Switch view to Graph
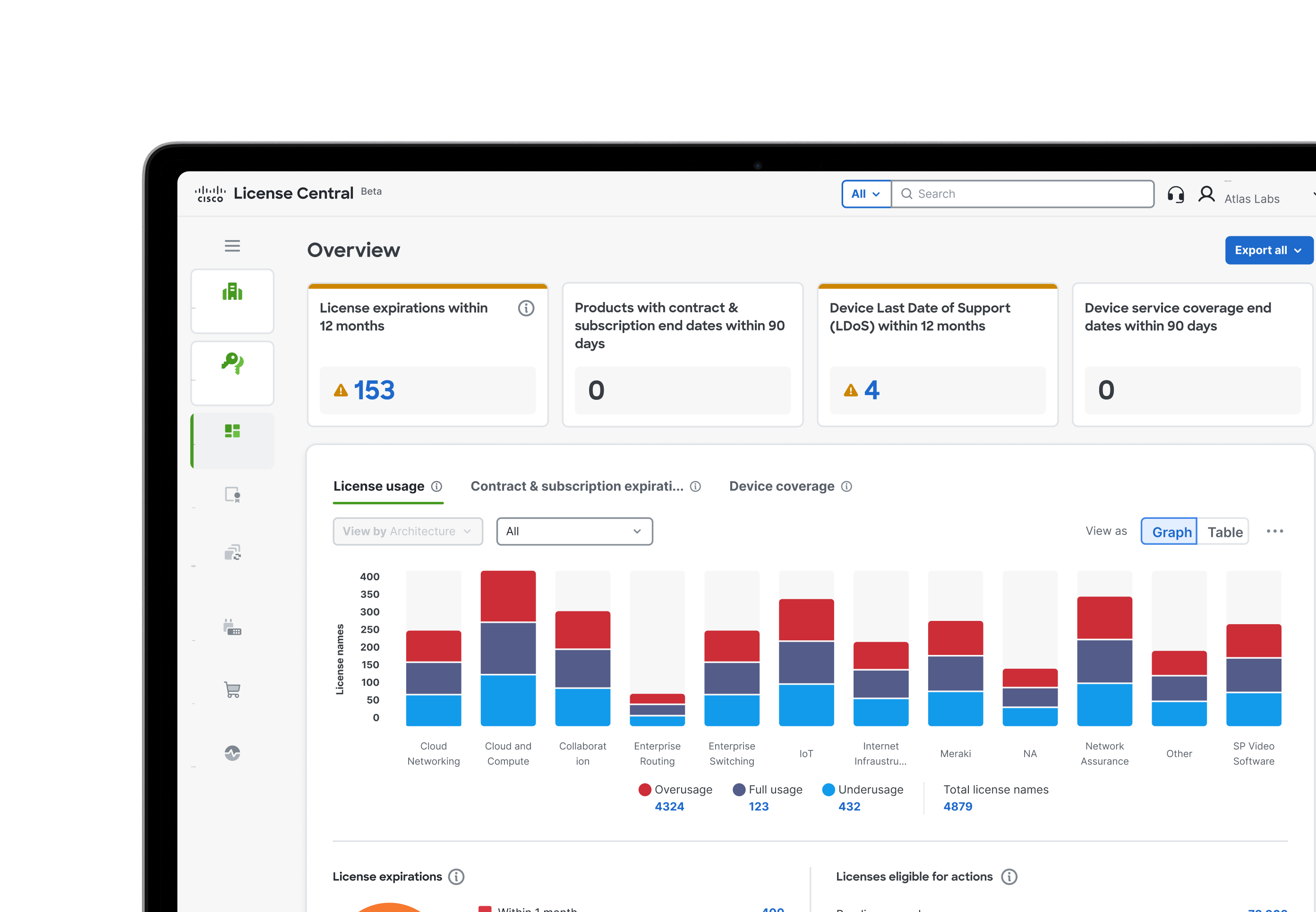Screen dimensions: 1316x912 1171,532
